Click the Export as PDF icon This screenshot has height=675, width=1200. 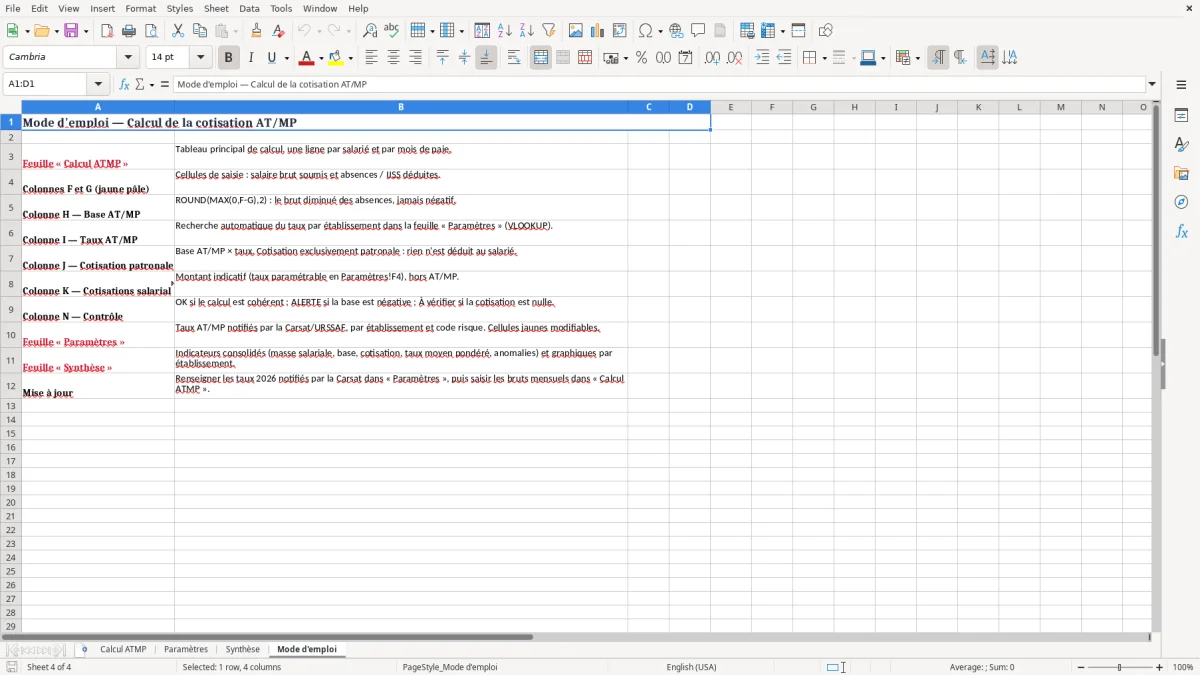point(107,31)
